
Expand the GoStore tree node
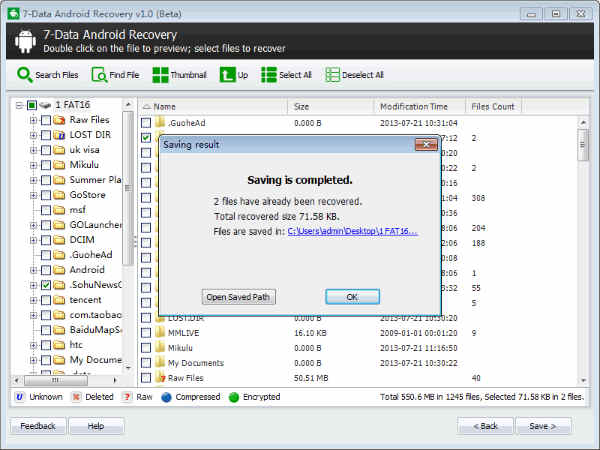point(33,195)
